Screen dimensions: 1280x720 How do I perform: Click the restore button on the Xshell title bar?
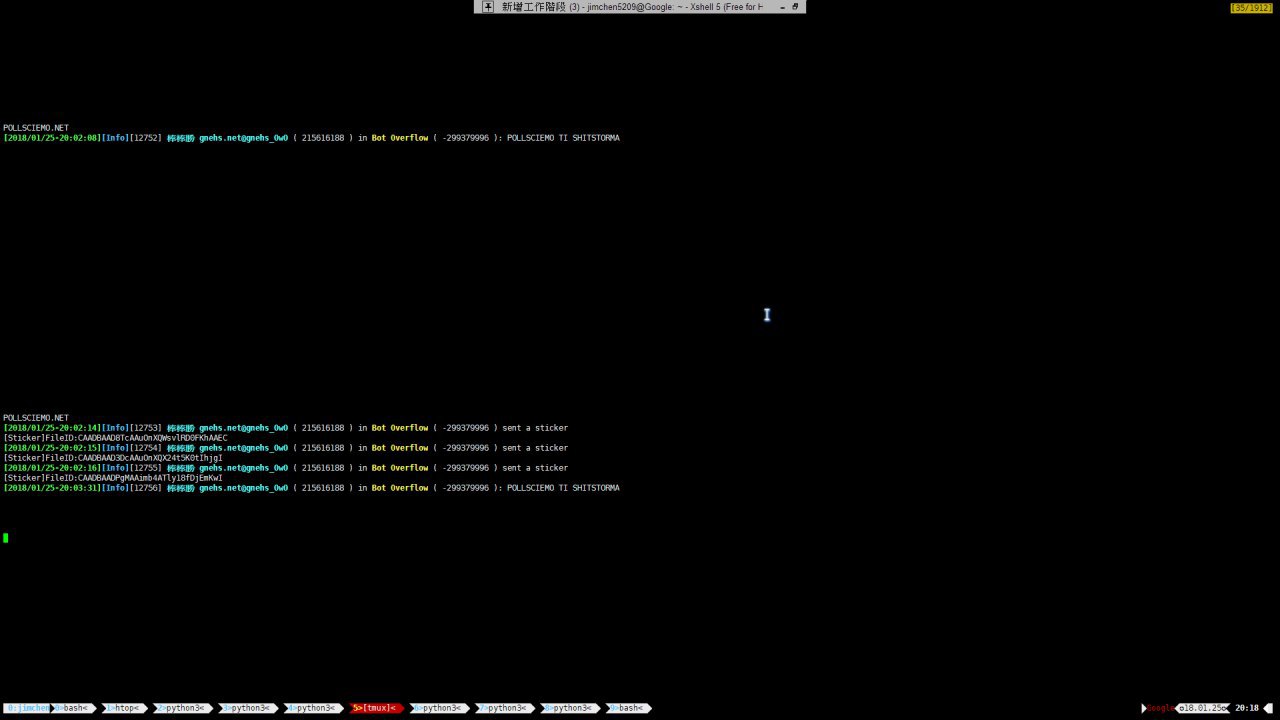(x=796, y=7)
